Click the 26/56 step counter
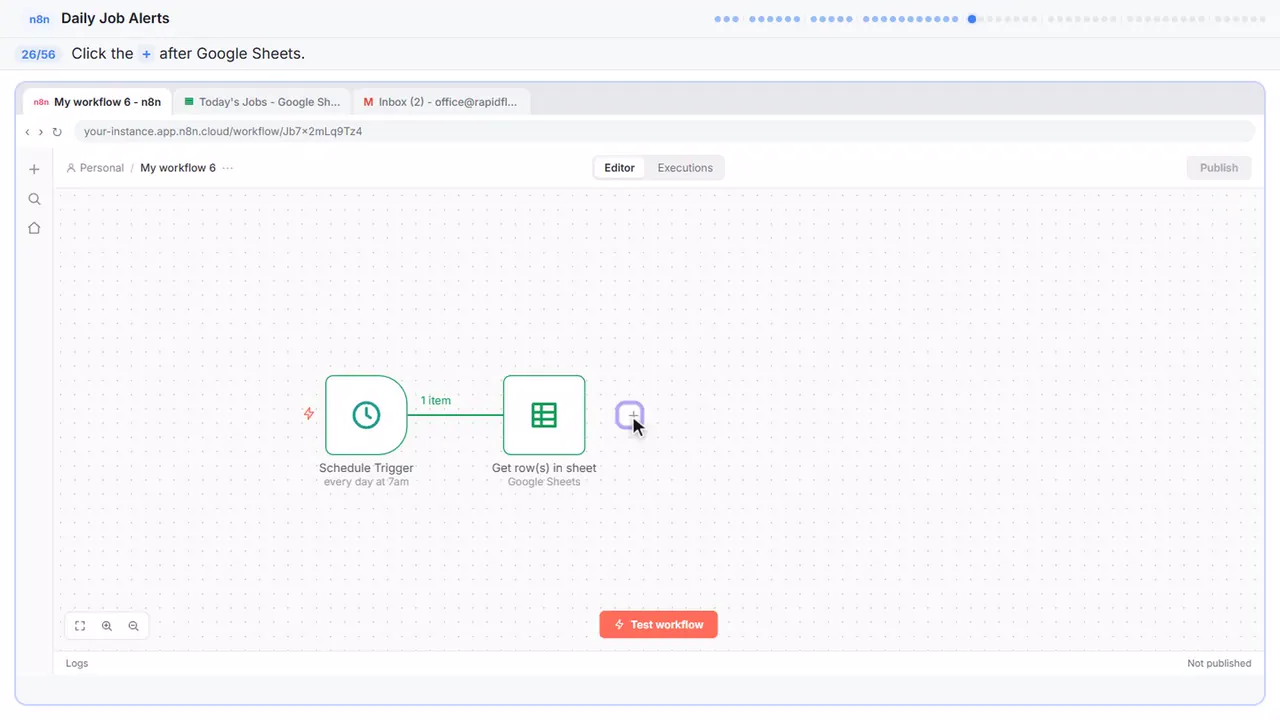1280x720 pixels. click(39, 54)
